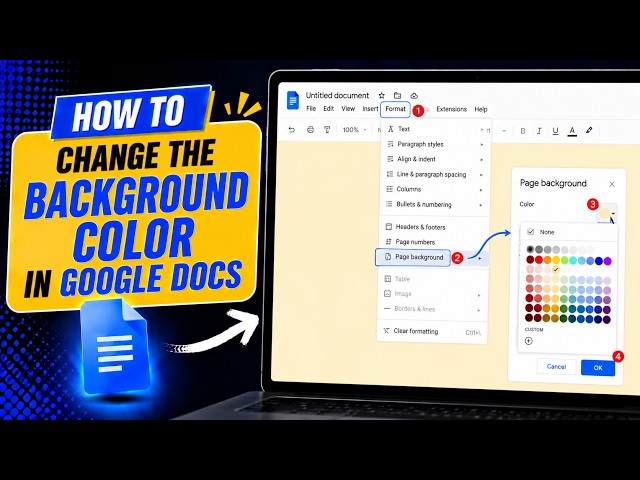The width and height of the screenshot is (640, 480).
Task: Click the Format menu
Action: [x=396, y=109]
